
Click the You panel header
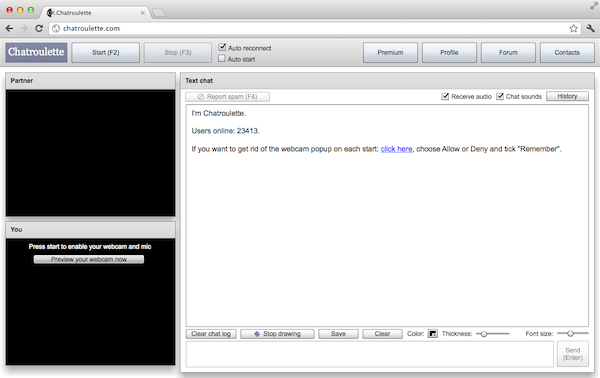(x=90, y=230)
